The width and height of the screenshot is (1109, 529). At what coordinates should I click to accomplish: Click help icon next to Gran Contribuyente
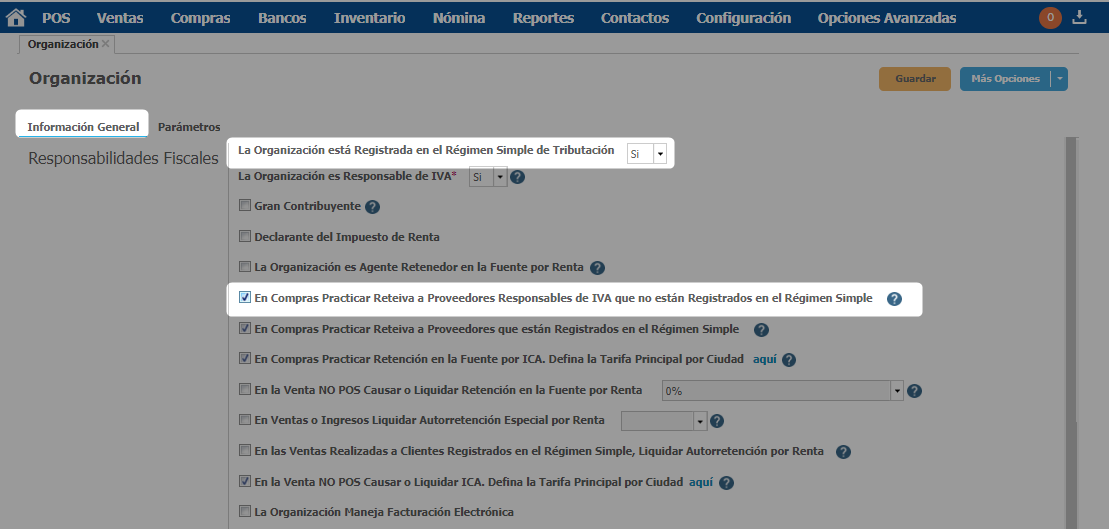372,207
